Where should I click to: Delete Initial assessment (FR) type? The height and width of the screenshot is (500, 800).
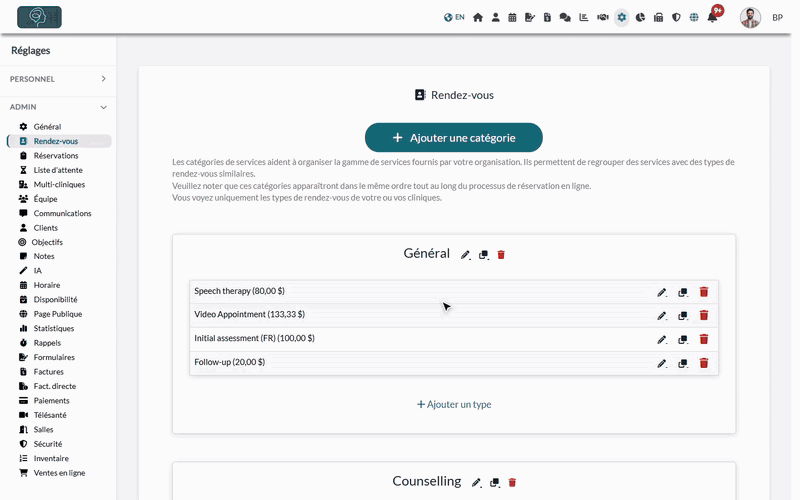click(x=704, y=339)
